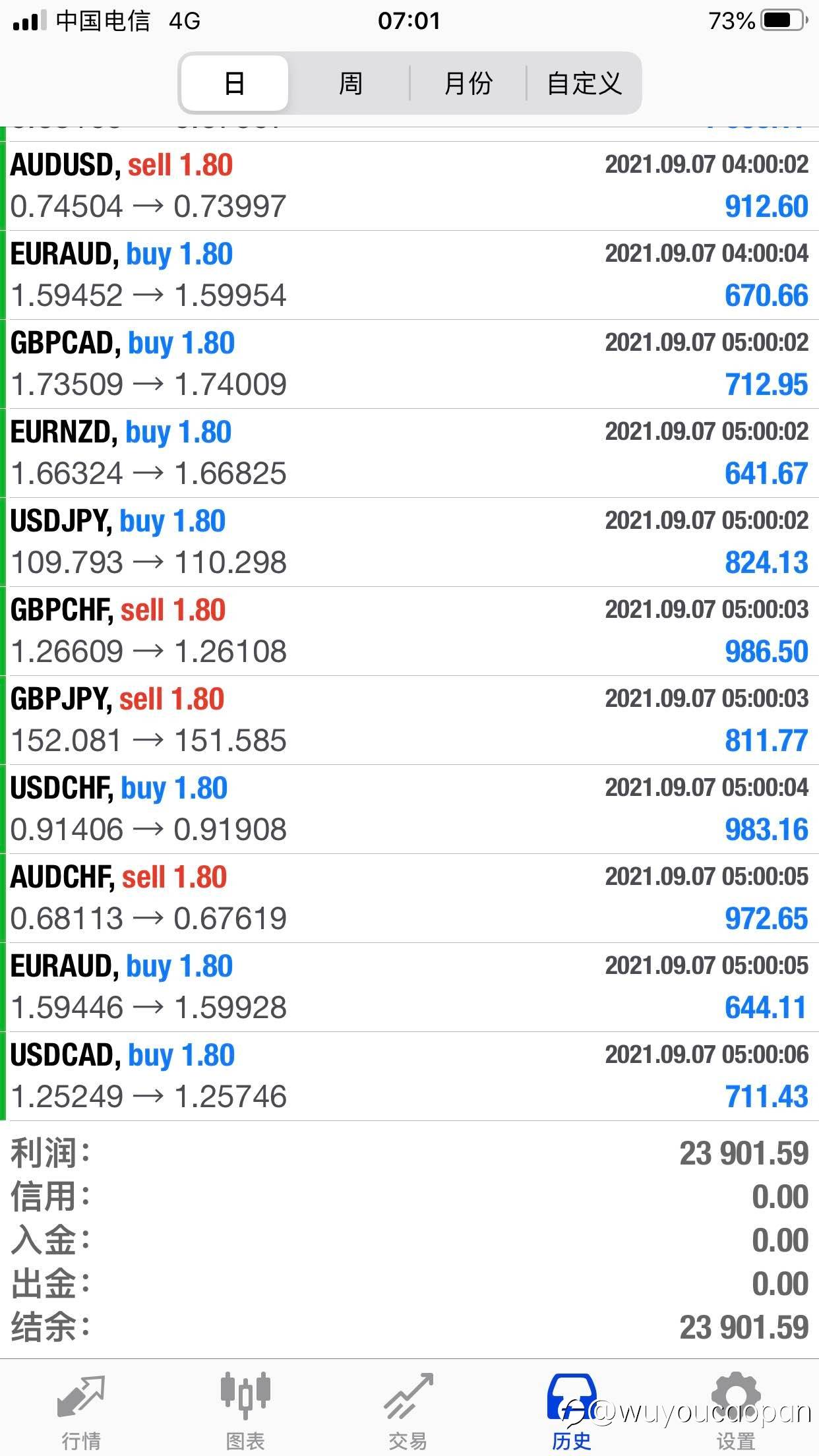The width and height of the screenshot is (819, 1456).
Task: Tap the GBPCHF sell 1.80 trade entry
Action: [409, 631]
